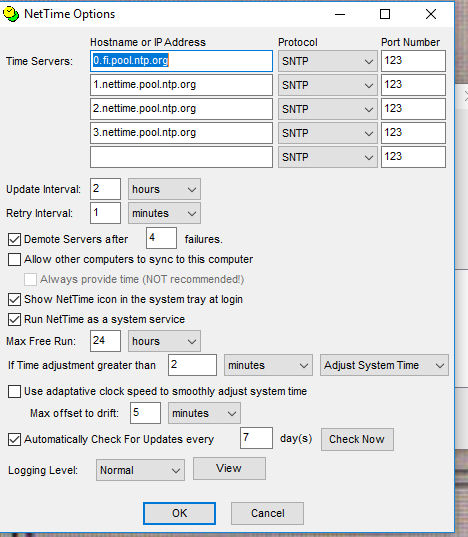468x537 pixels.
Task: Click the NetTime clock icon in title bar
Action: pos(11,14)
